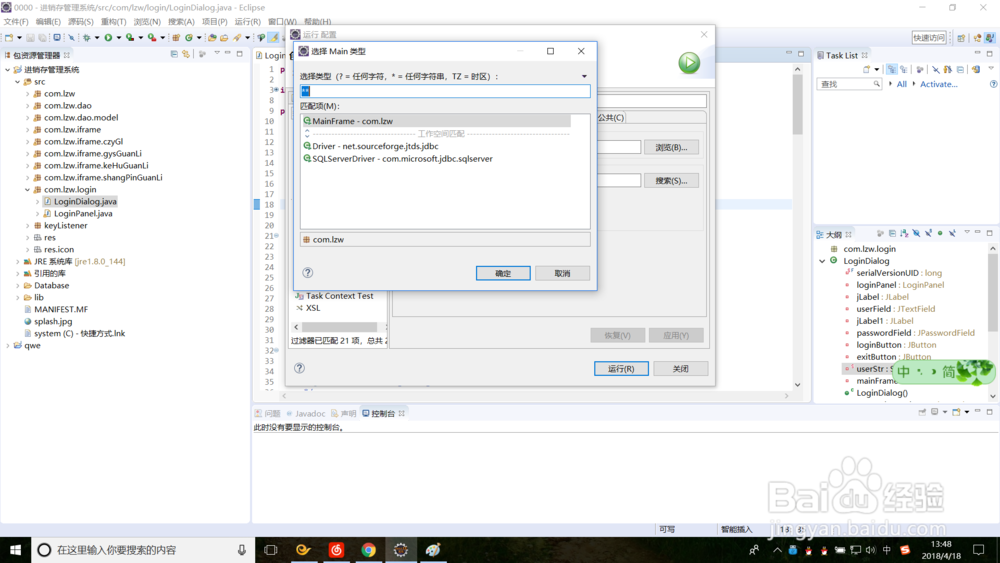Click Synchronize Changed icon in Task List
The height and width of the screenshot is (563, 1000).
[976, 69]
